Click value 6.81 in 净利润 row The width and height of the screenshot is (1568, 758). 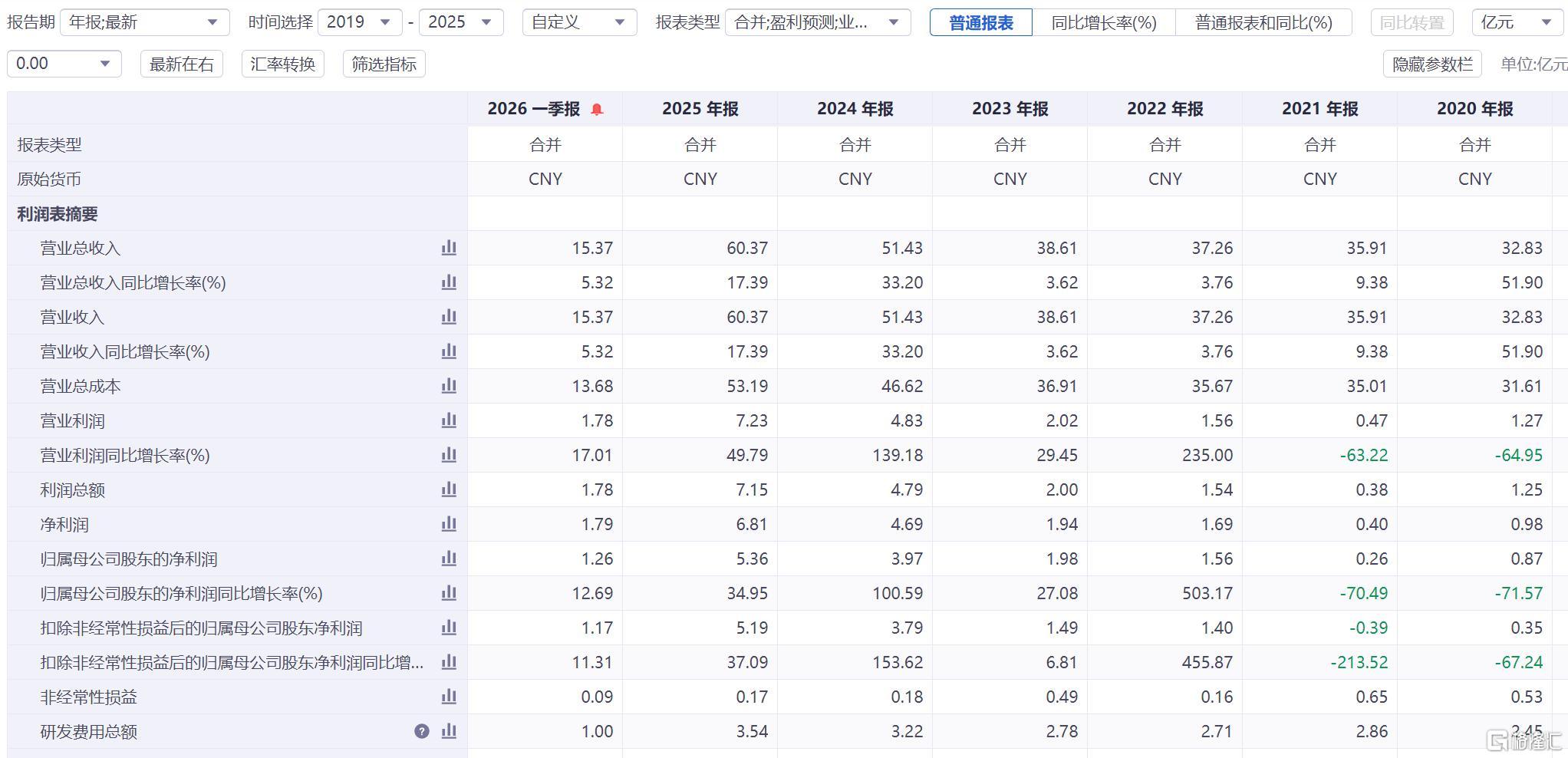click(x=752, y=524)
